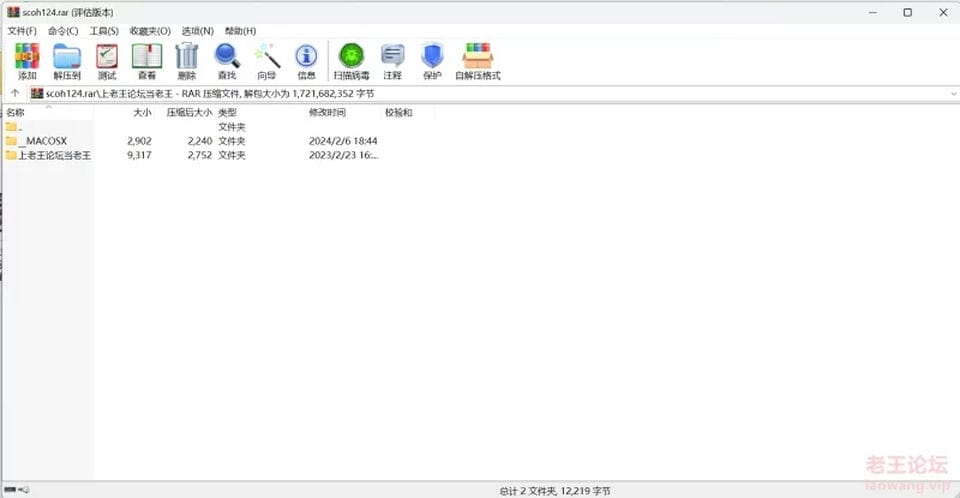Image resolution: width=960 pixels, height=498 pixels.
Task: Open the 工具(S) menu
Action: point(104,31)
